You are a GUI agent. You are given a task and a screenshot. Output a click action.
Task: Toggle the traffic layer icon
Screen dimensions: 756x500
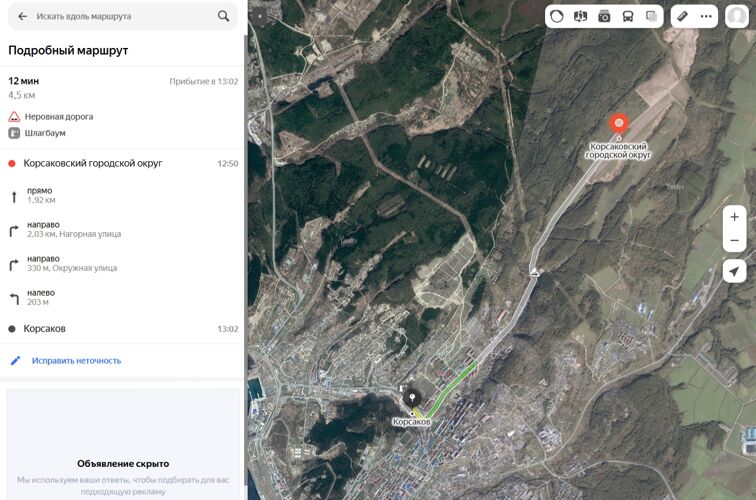click(557, 17)
